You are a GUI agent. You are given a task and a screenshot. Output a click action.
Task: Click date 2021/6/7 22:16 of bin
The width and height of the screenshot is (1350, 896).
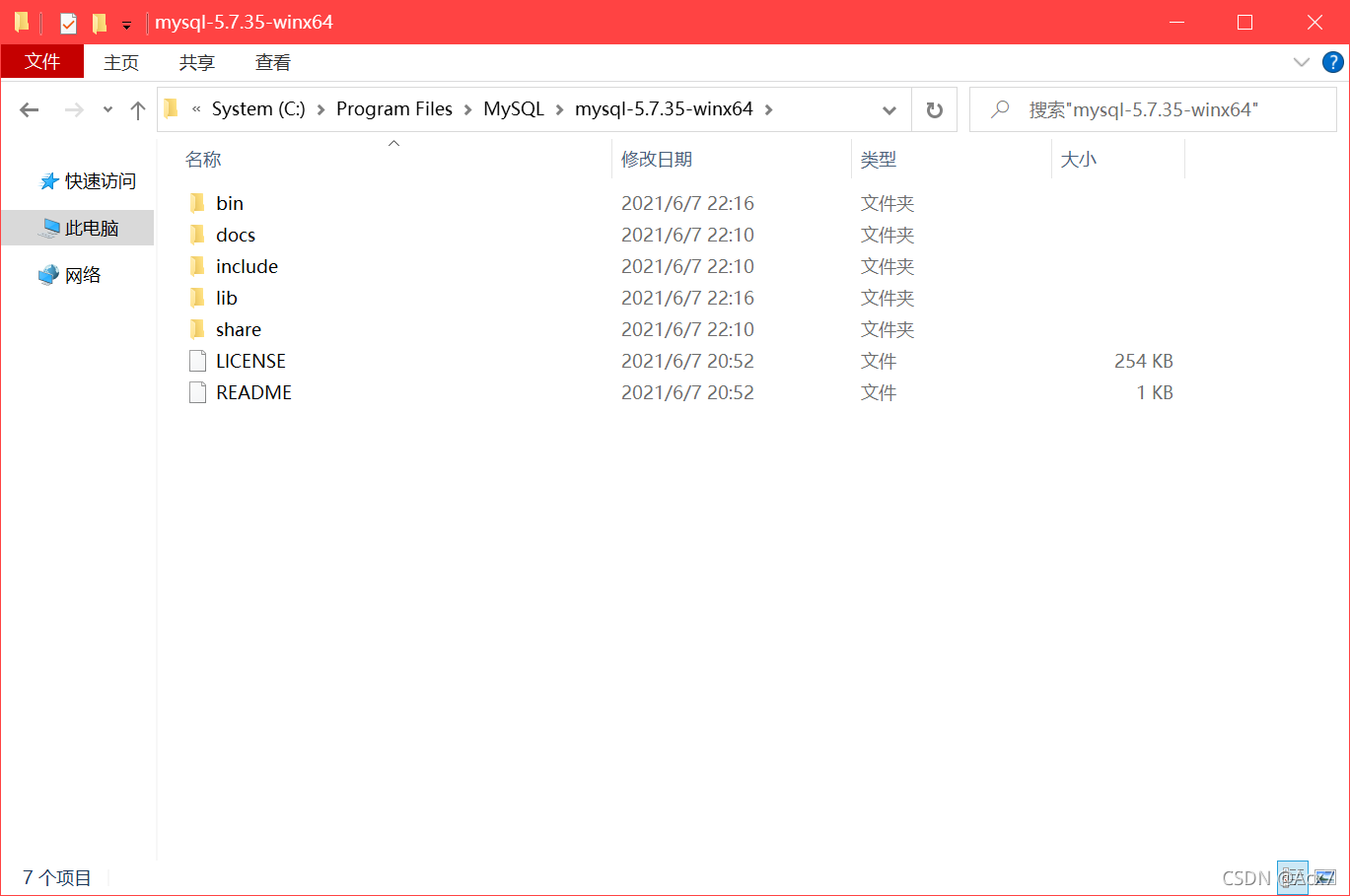click(687, 203)
